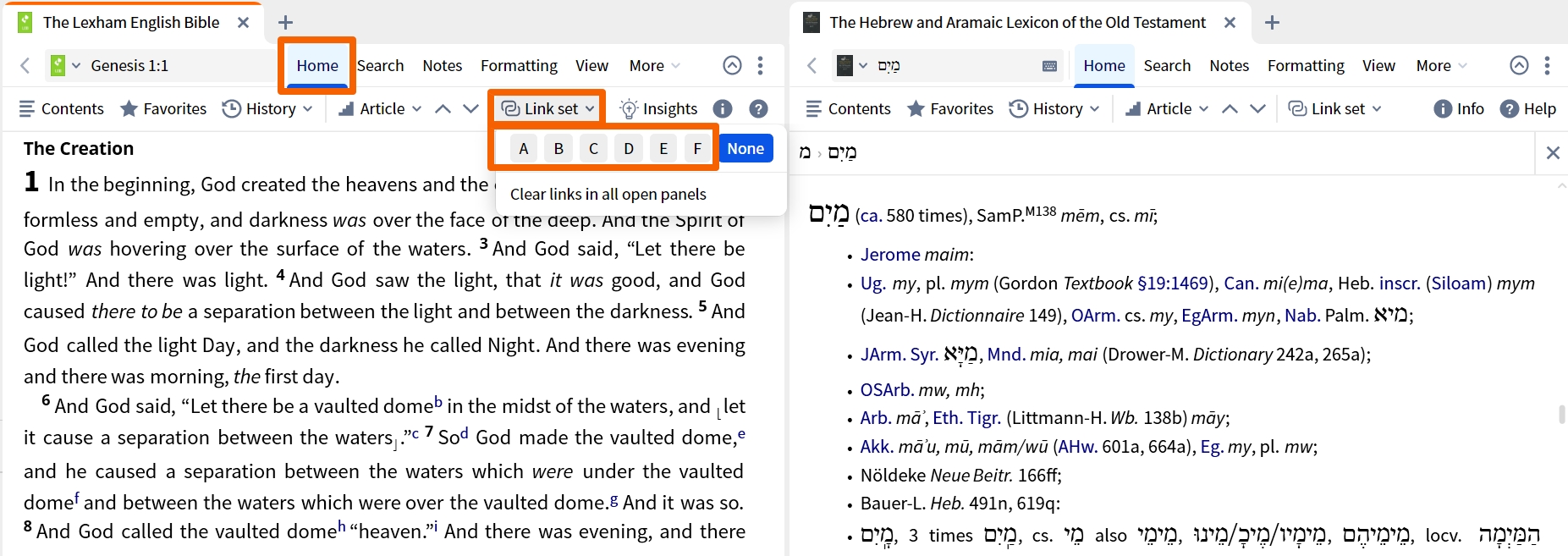1568x556 pixels.
Task: Open the Link set dropdown in Lexicon panel
Action: click(x=1334, y=108)
